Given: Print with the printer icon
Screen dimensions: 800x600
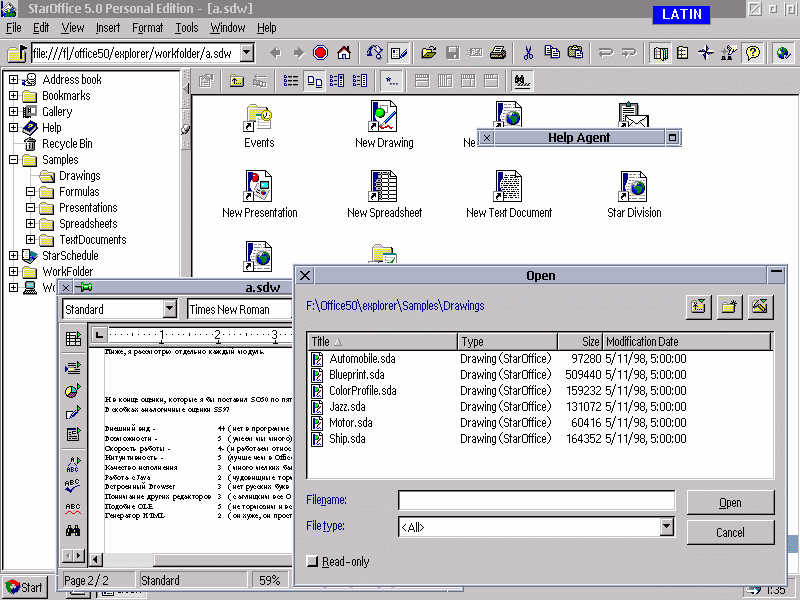Looking at the screenshot, I should point(498,53).
